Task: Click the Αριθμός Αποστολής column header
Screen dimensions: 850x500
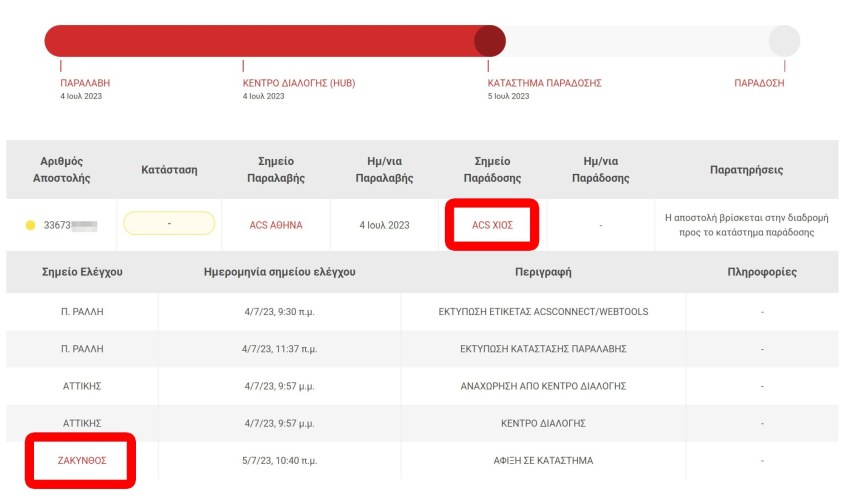Action: (x=61, y=170)
